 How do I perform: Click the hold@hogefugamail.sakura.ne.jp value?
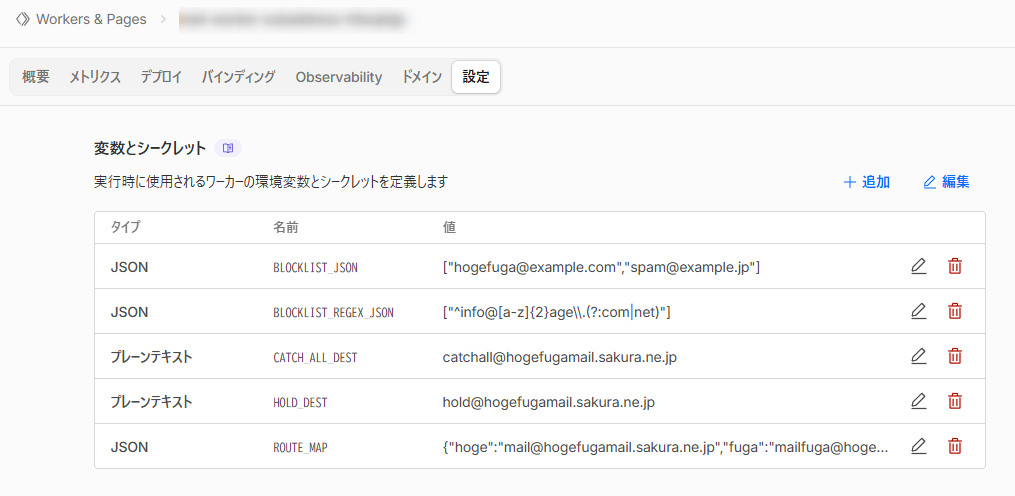(x=549, y=402)
